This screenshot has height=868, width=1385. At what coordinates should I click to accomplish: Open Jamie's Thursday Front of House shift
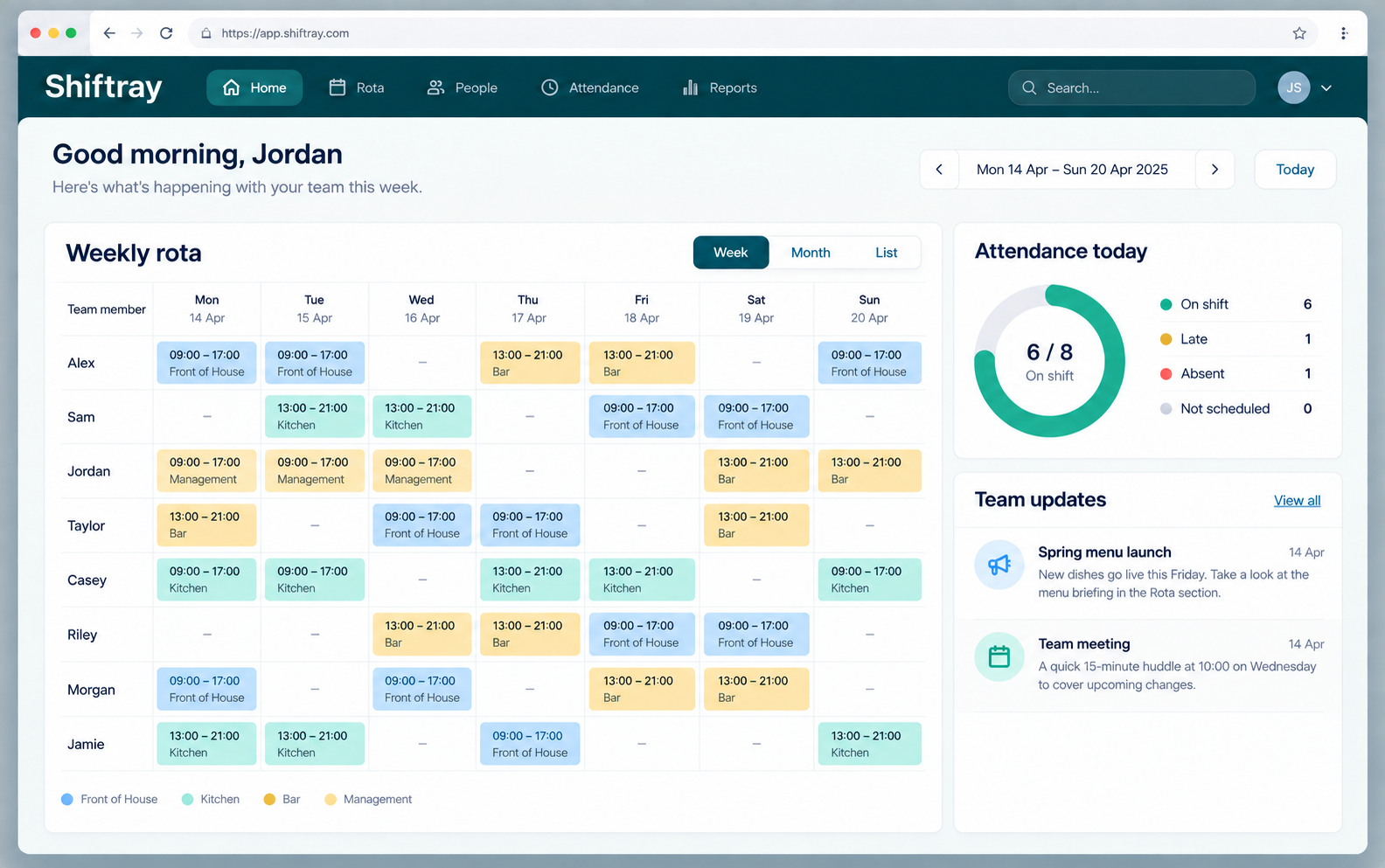pos(530,744)
